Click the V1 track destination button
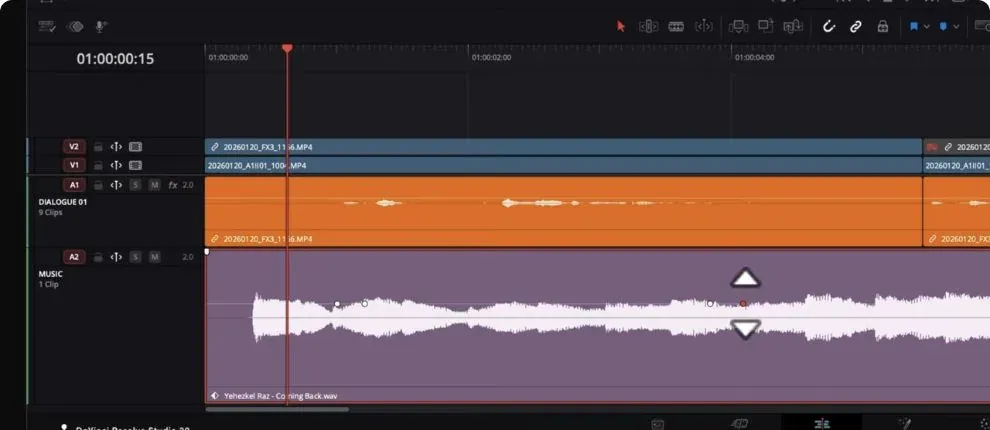Screen dimensions: 990x430 click(x=74, y=165)
